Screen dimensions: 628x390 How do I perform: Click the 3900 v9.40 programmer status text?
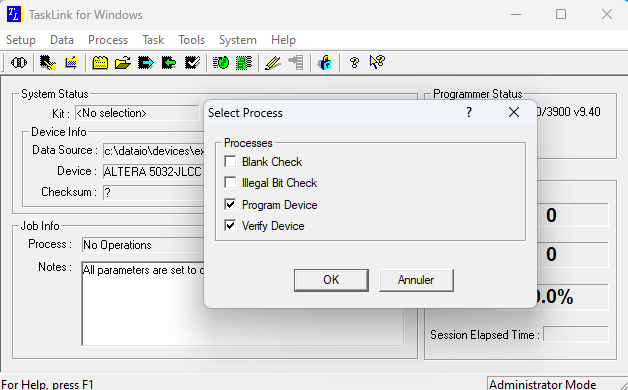[x=569, y=112]
